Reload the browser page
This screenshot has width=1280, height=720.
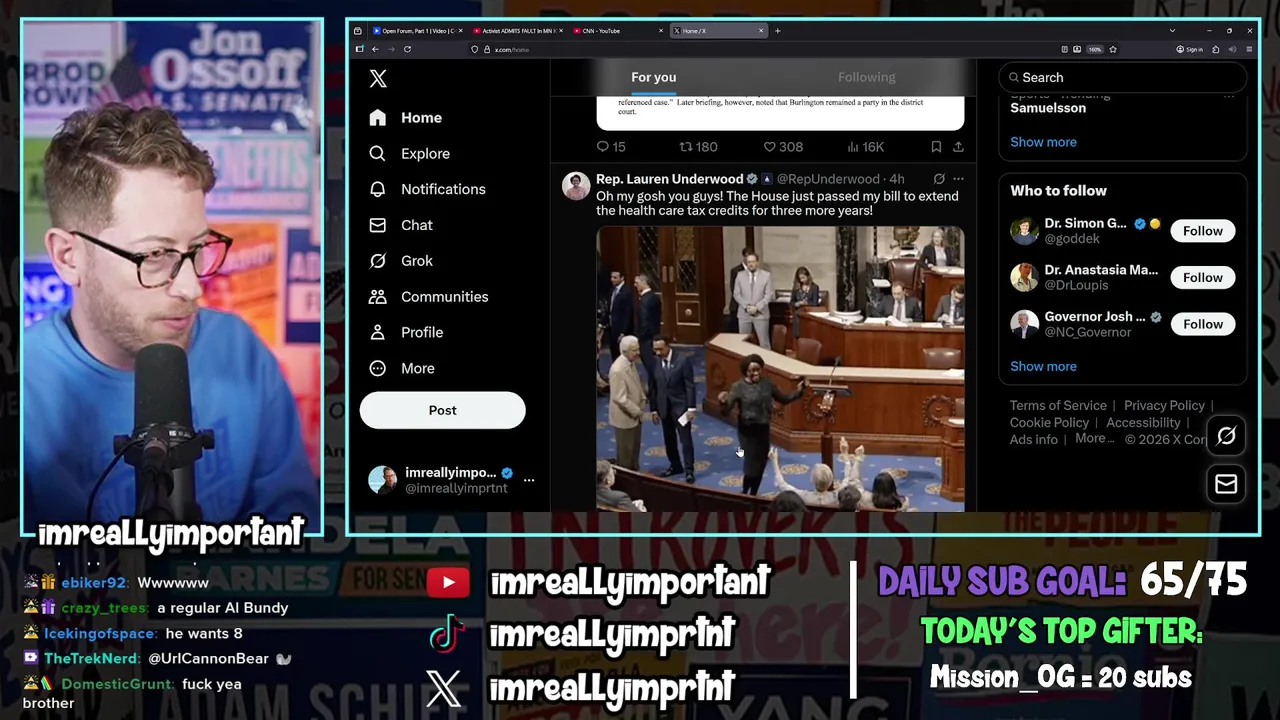click(x=407, y=49)
